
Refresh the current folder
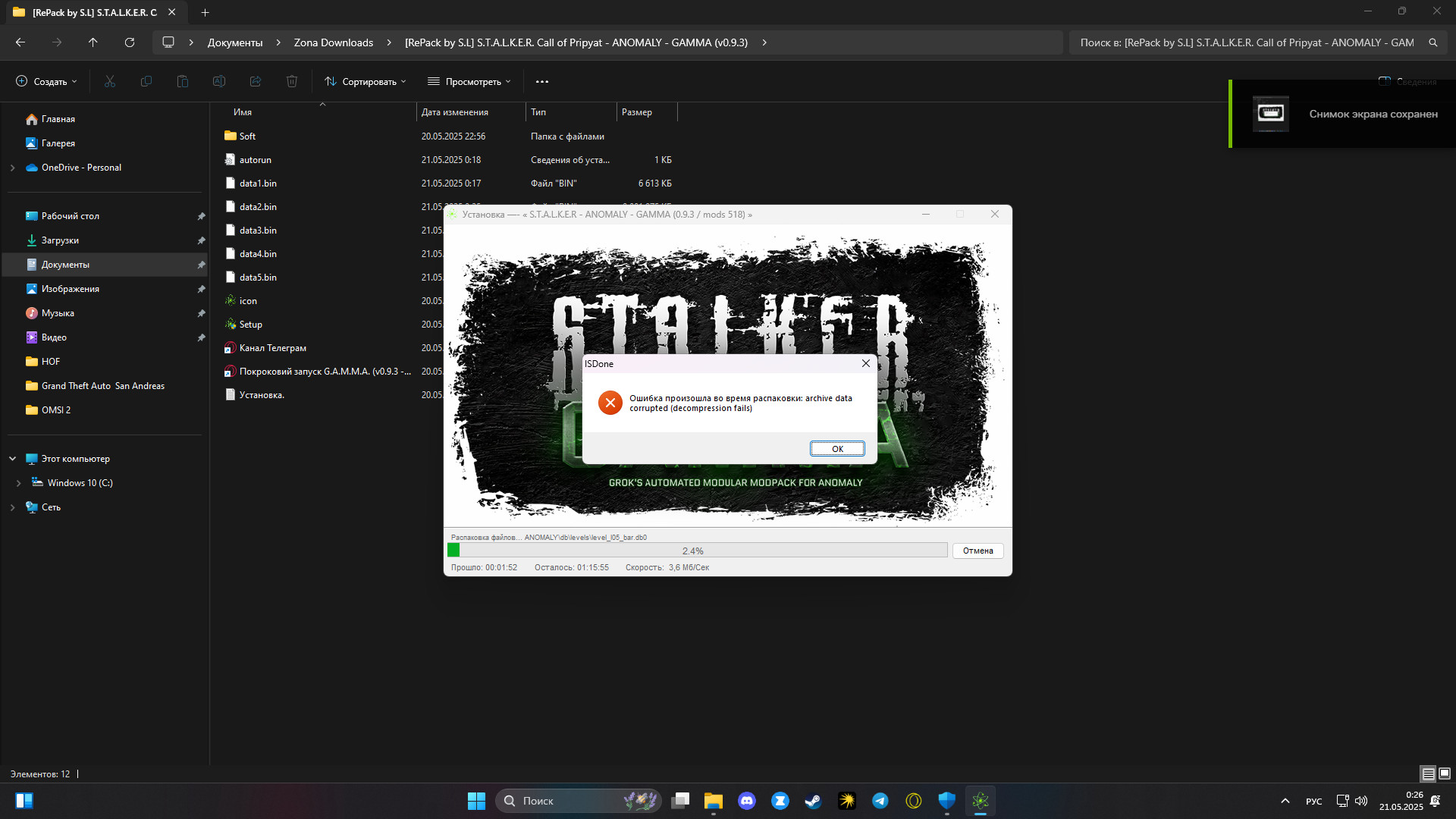pos(130,42)
